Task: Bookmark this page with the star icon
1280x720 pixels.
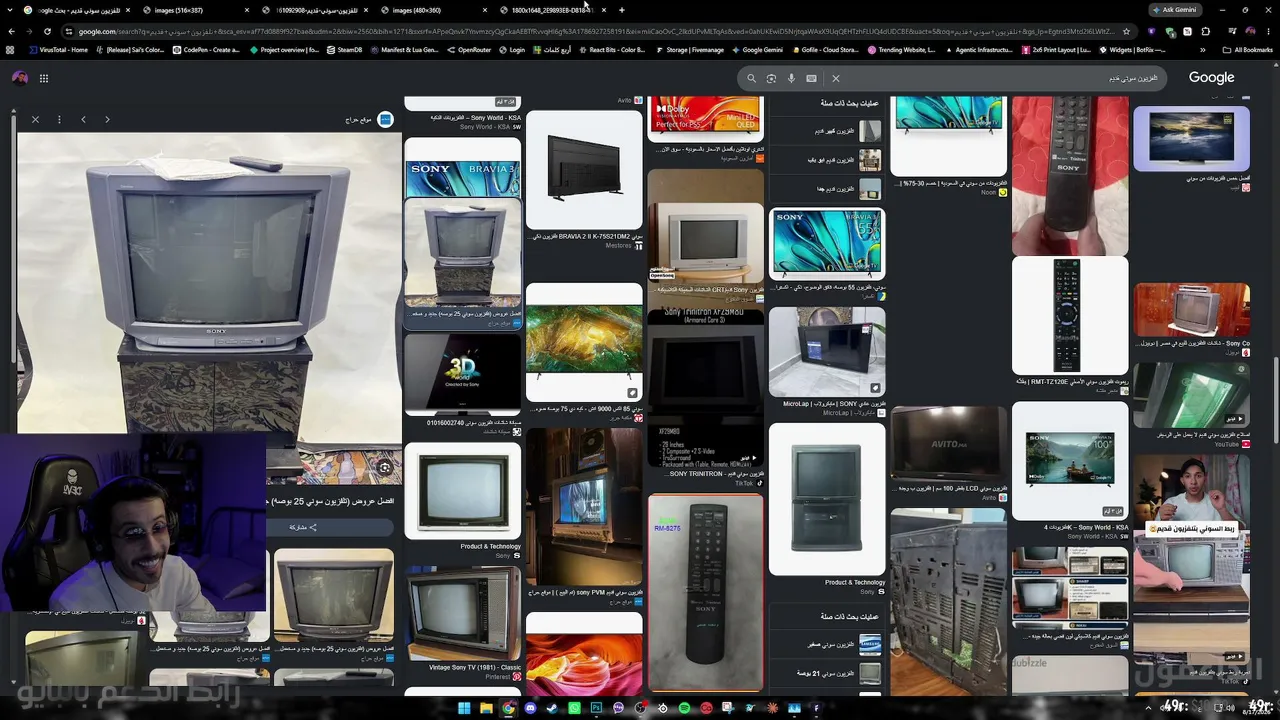Action: pos(1126,31)
